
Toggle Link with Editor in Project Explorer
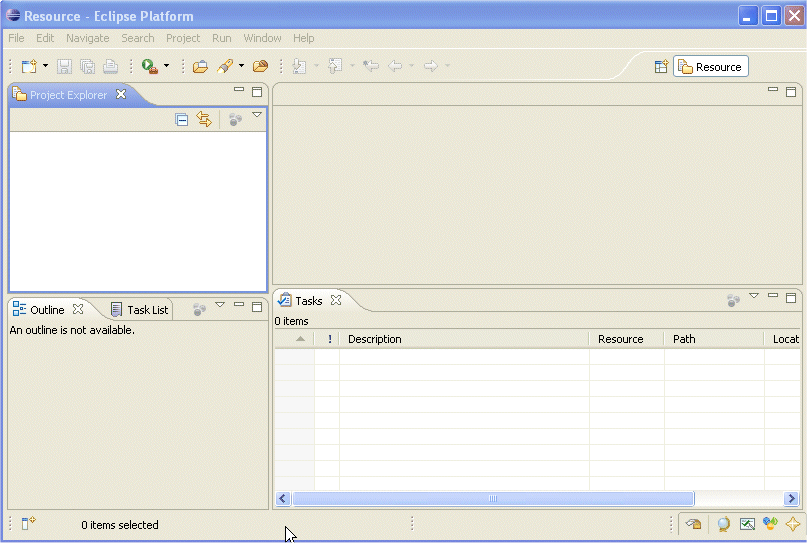[204, 119]
